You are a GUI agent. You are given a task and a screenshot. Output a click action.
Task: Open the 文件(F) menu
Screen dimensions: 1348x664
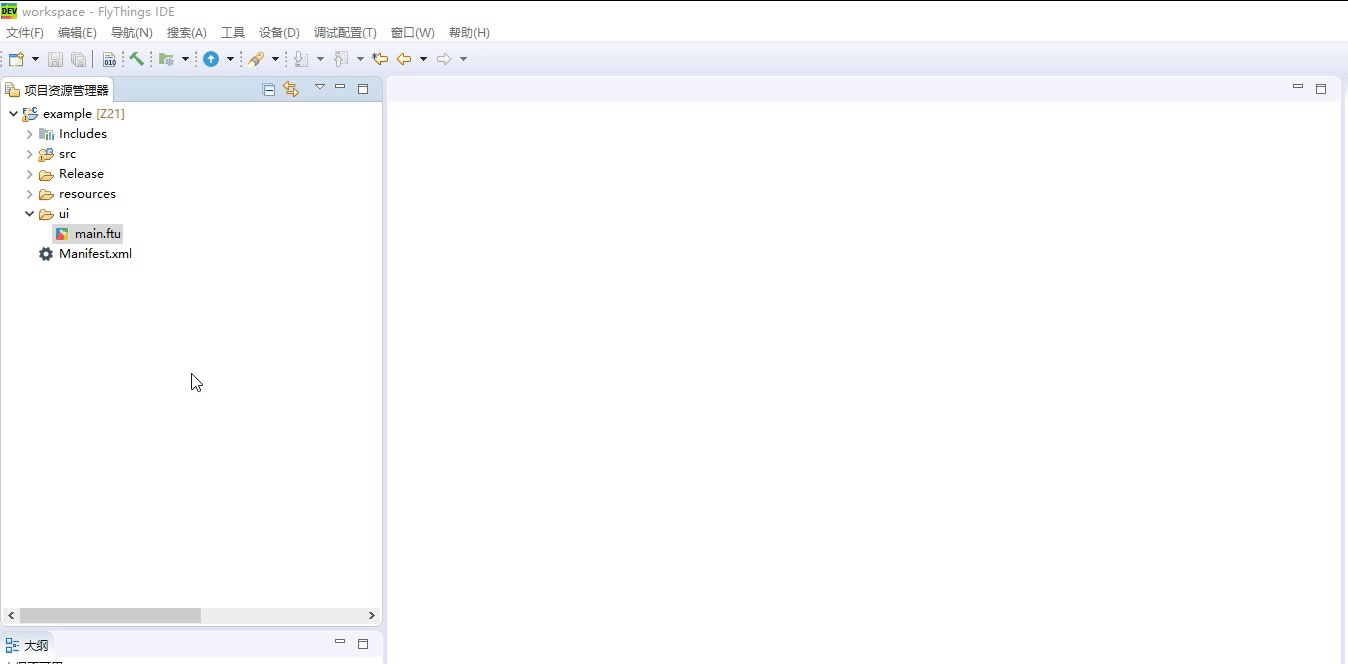(x=25, y=33)
